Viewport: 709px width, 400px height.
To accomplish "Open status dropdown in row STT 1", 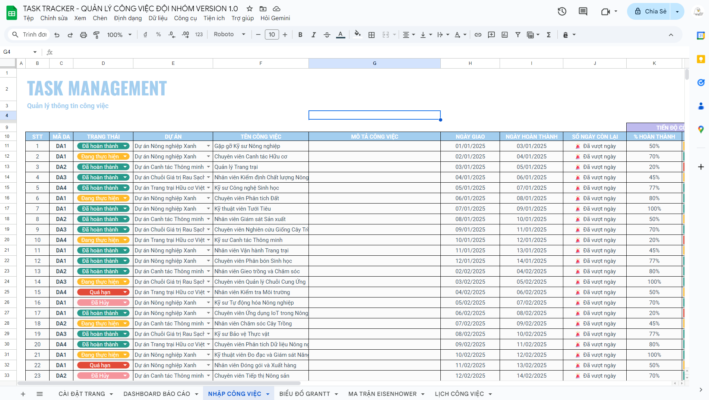I will click(125, 146).
